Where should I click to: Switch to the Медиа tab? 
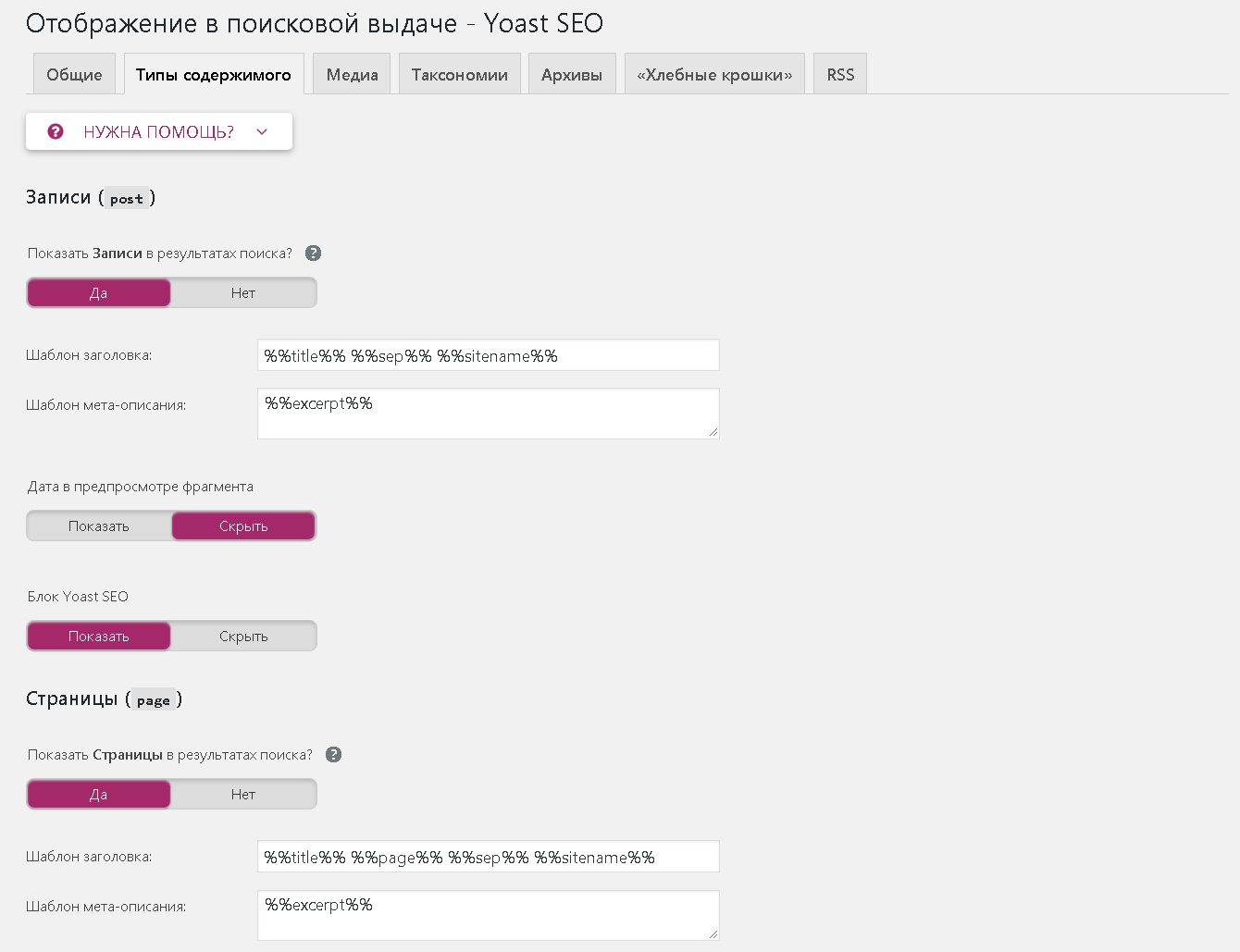[x=352, y=74]
